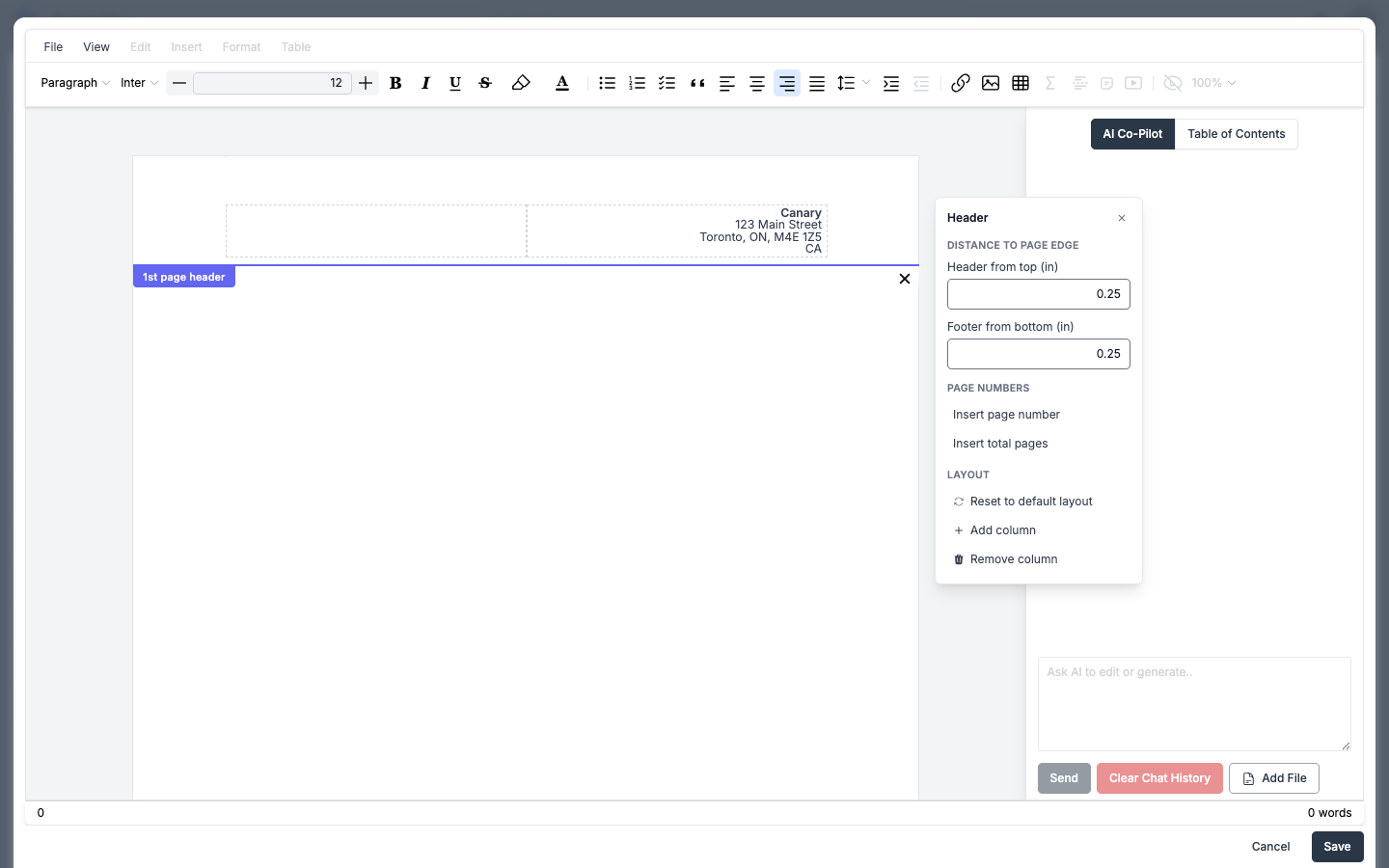Image resolution: width=1389 pixels, height=868 pixels.
Task: Select the AI Co-Pilot tab
Action: (1132, 134)
